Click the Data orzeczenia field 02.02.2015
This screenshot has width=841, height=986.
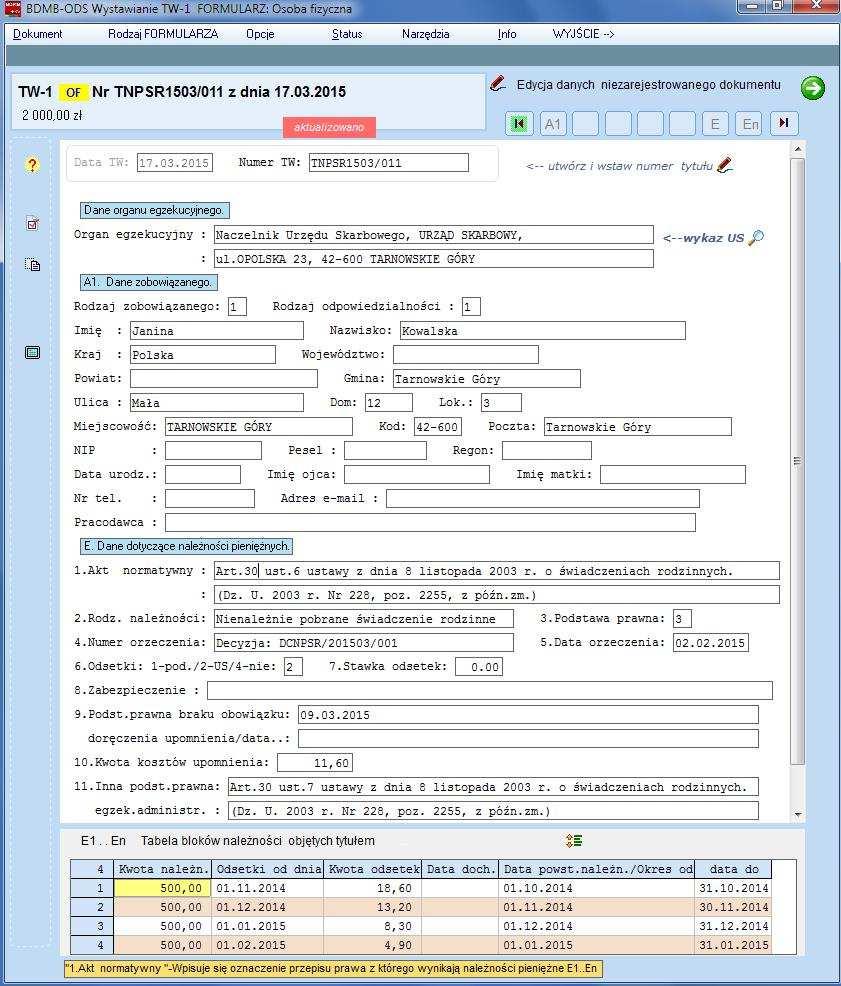coord(711,643)
